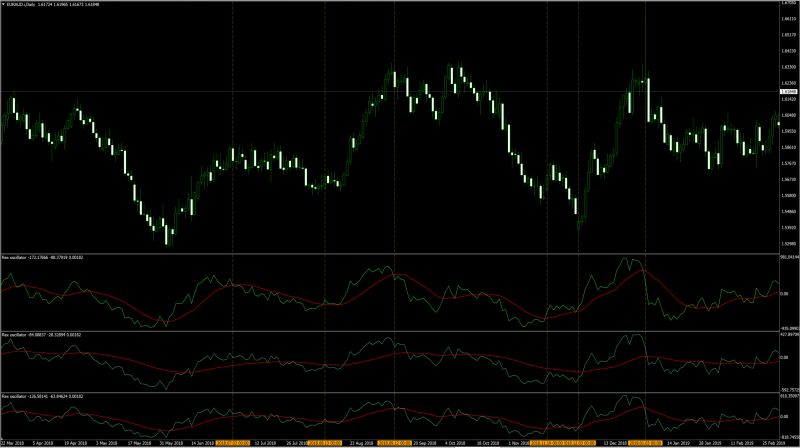
Task: Click the date label 4 Oct 2018
Action: tap(455, 443)
